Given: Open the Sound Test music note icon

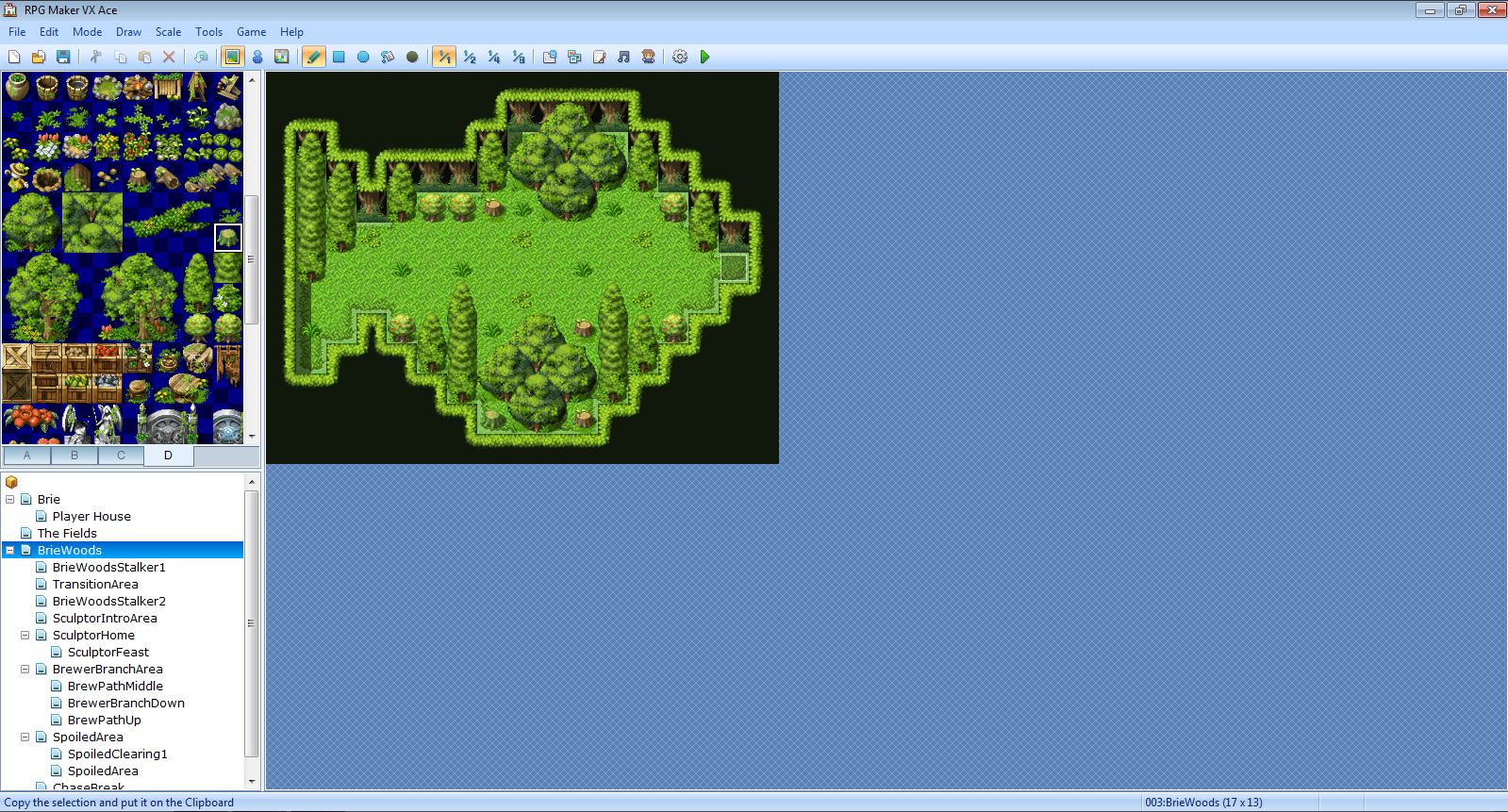Looking at the screenshot, I should click(x=623, y=57).
